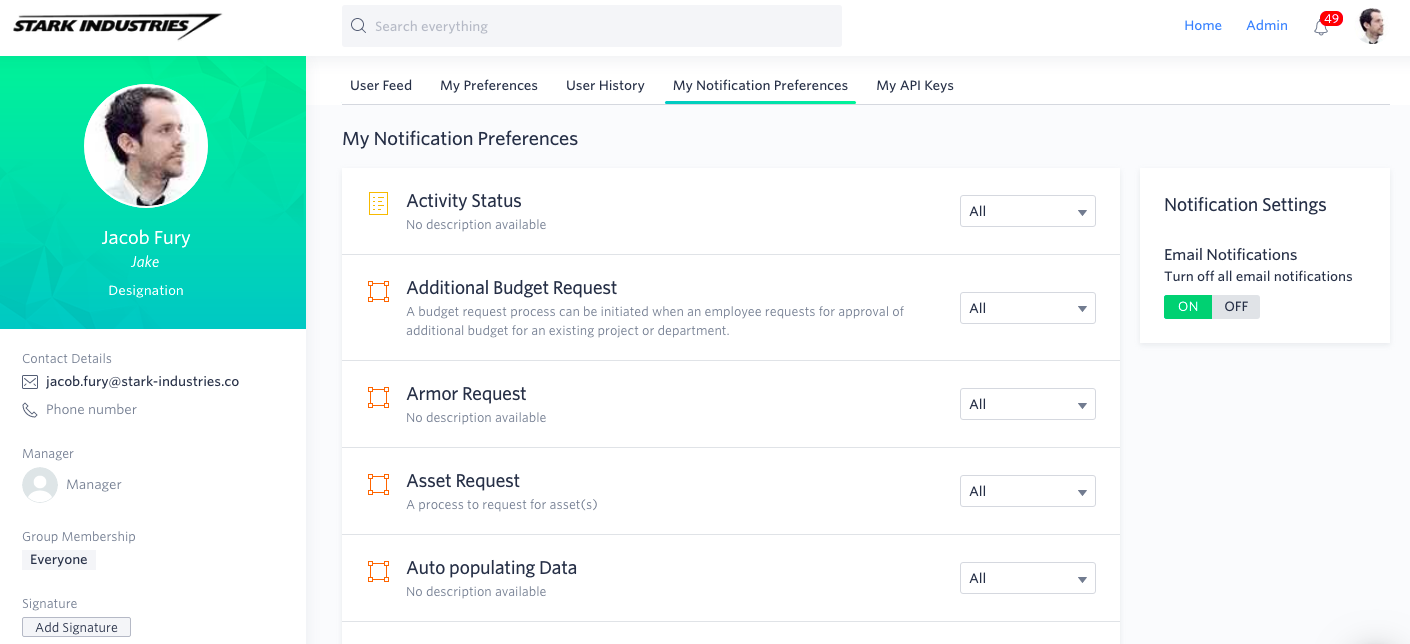
Task: Open the Asset Request notification dropdown
Action: [x=1028, y=491]
